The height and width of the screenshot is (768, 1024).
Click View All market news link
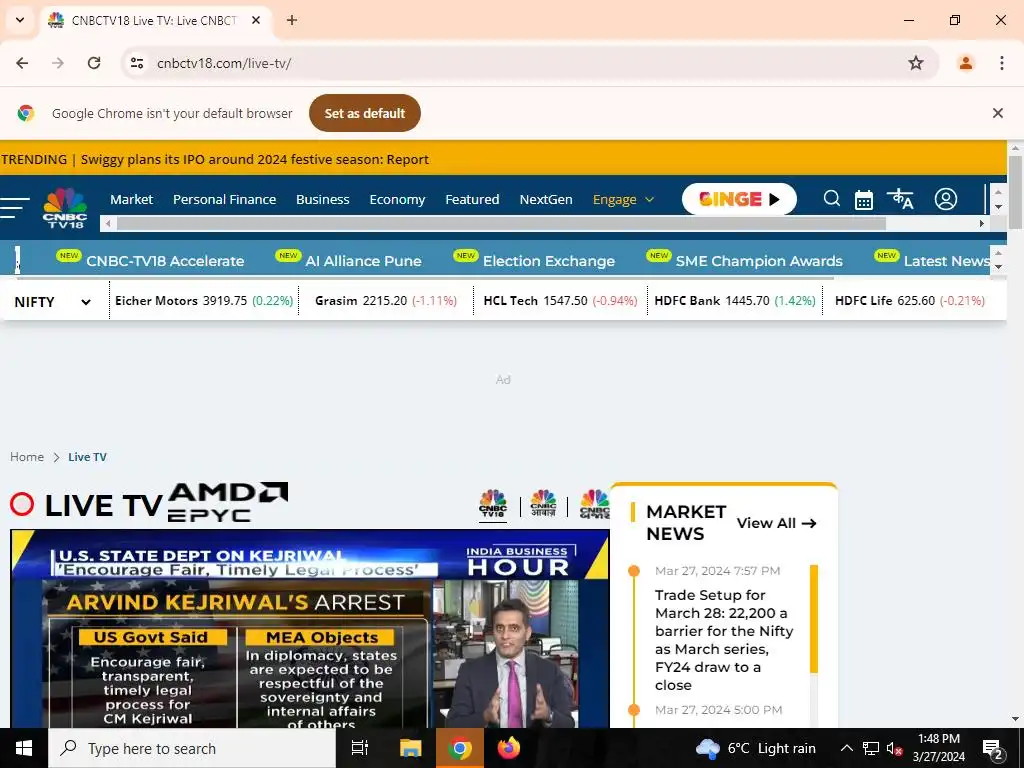pos(776,523)
